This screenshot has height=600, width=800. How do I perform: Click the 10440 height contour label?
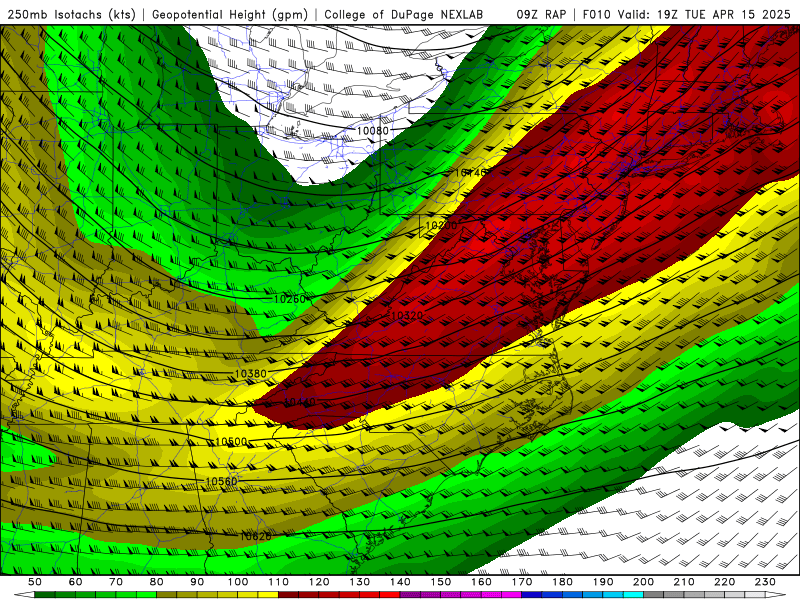299,402
